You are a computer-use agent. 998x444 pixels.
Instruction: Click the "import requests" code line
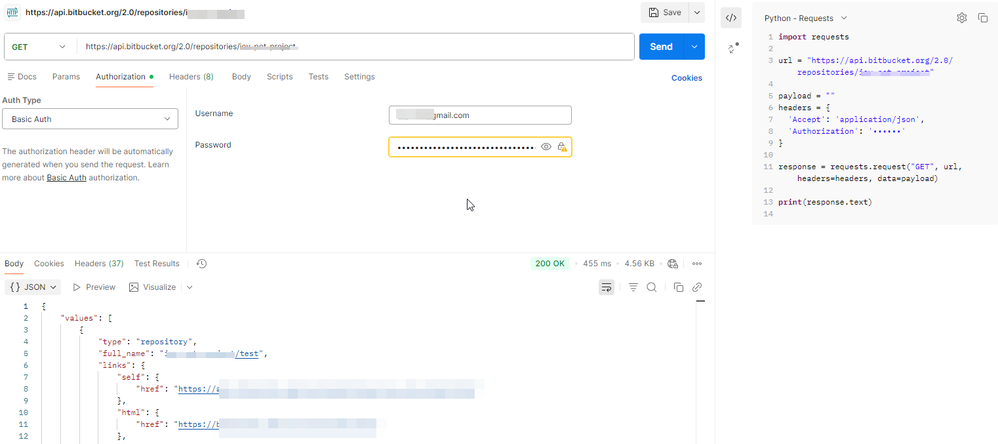pyautogui.click(x=813, y=37)
